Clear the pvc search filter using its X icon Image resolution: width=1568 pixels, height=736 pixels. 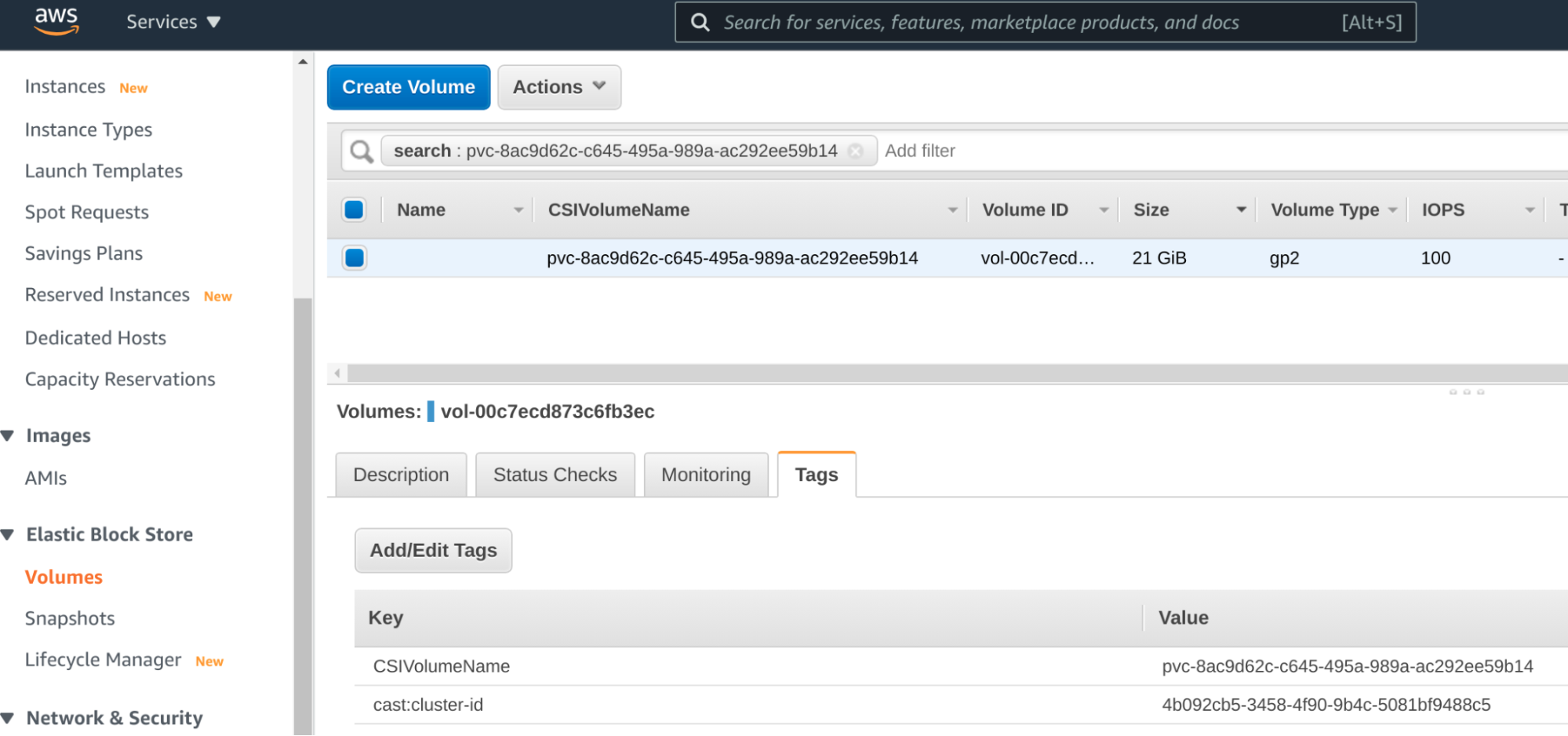tap(857, 151)
